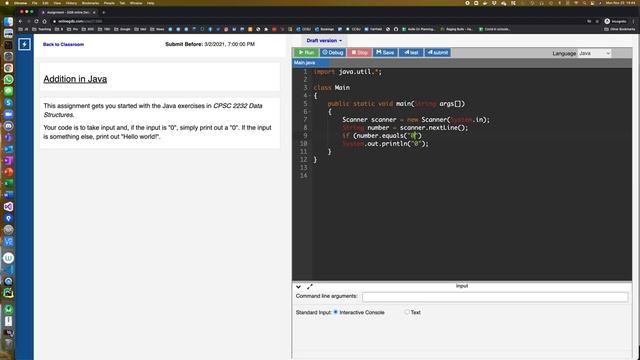The image size is (640, 360).
Task: Open Finder from the Dock
Action: pos(8,22)
